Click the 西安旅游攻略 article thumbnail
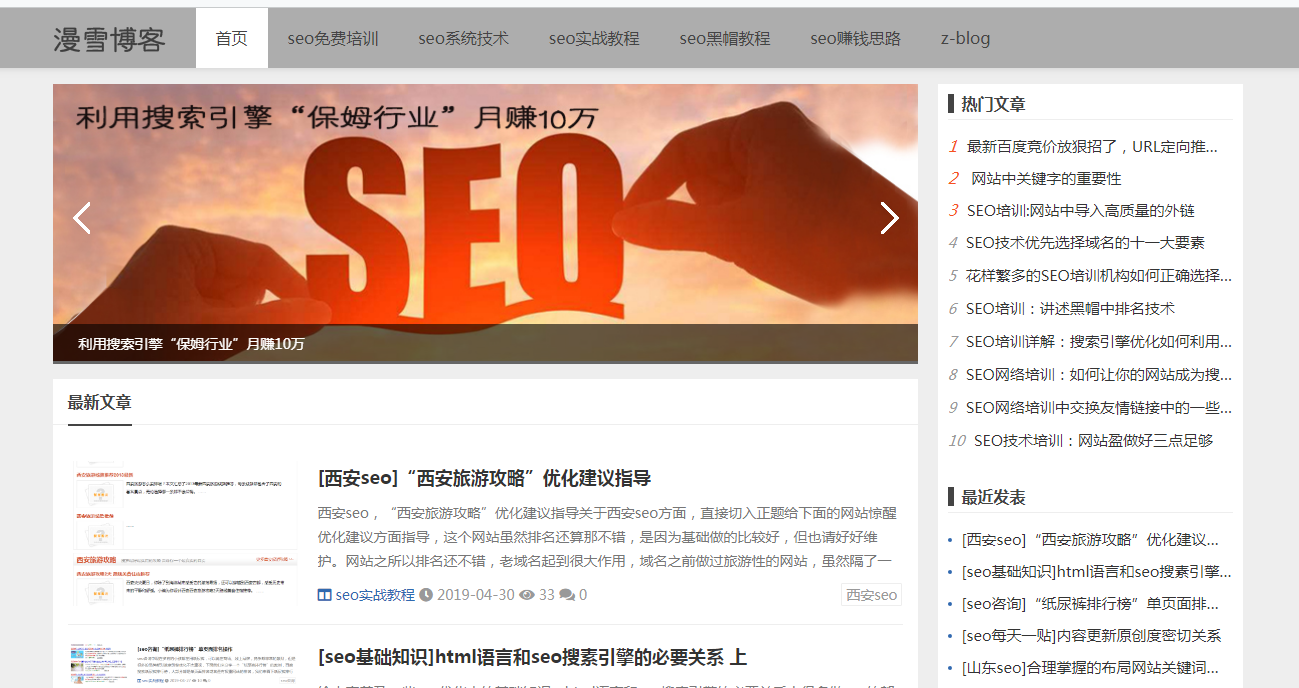Image resolution: width=1299 pixels, height=688 pixels. click(183, 535)
